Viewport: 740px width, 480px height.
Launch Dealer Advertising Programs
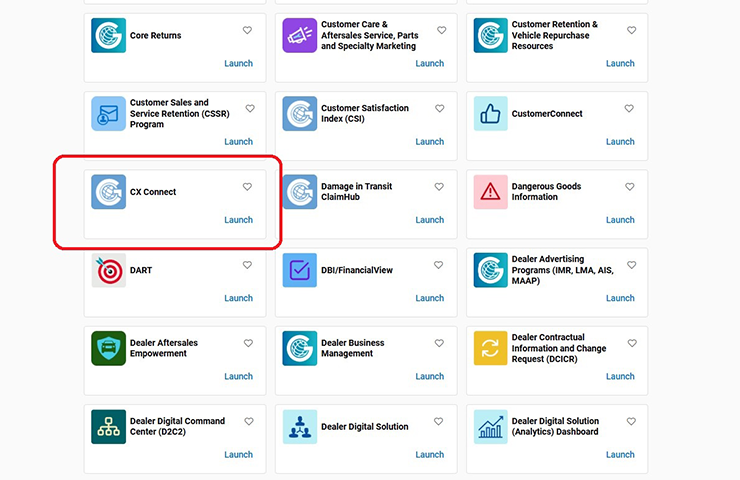pyautogui.click(x=620, y=298)
